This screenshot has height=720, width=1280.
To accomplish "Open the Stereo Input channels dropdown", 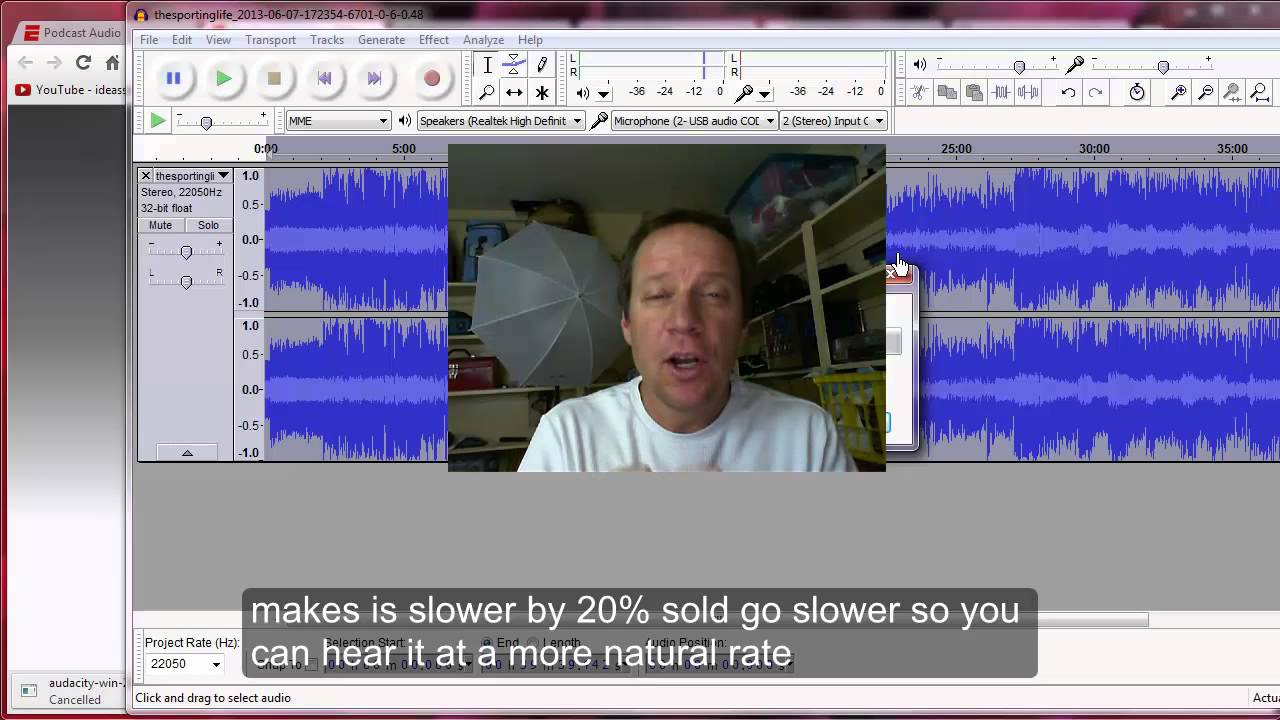I will [834, 121].
